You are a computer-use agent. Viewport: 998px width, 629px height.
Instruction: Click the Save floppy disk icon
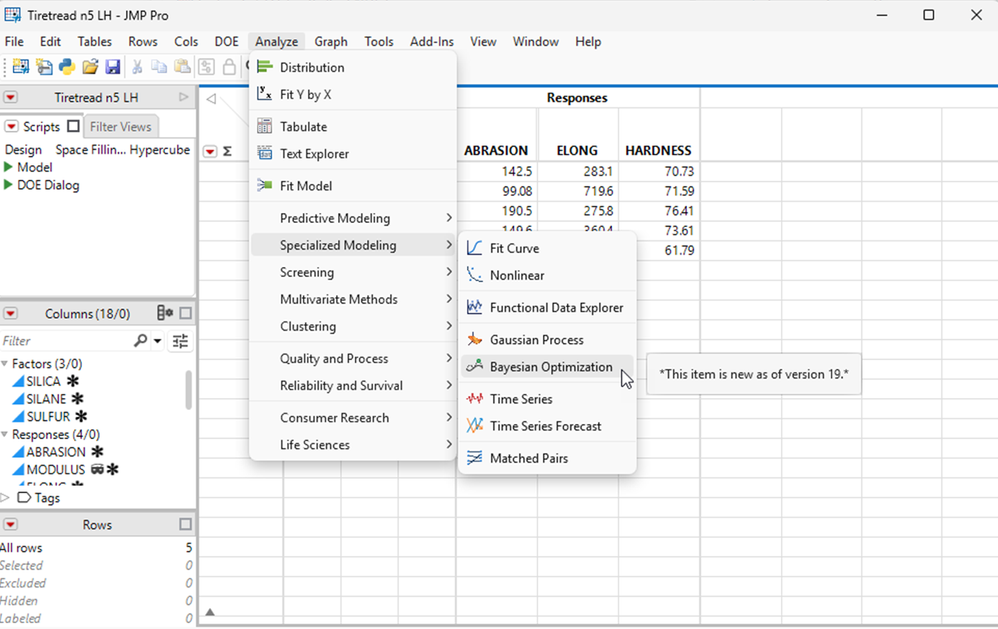pyautogui.click(x=112, y=67)
